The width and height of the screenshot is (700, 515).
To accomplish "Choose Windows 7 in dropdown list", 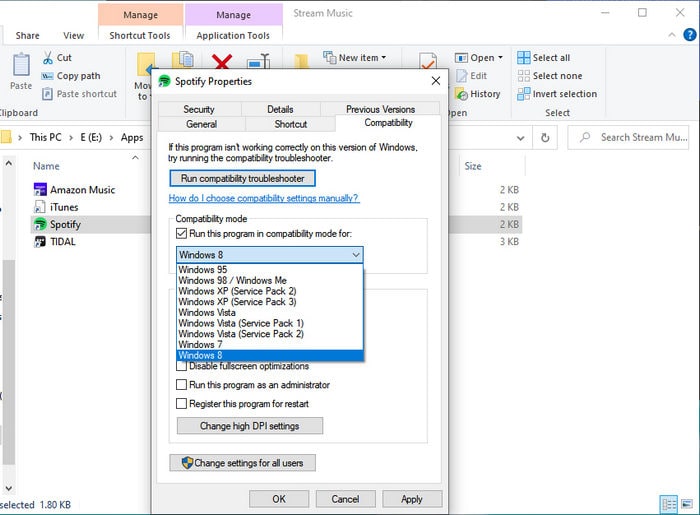I will 270,345.
